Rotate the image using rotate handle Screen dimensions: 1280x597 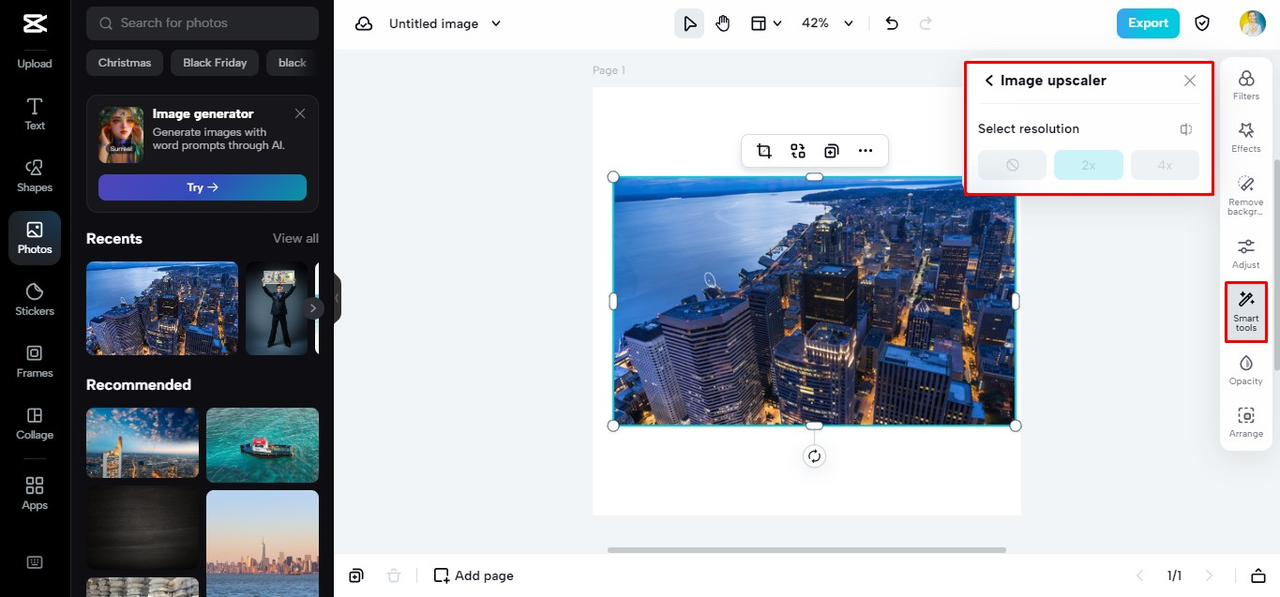814,456
